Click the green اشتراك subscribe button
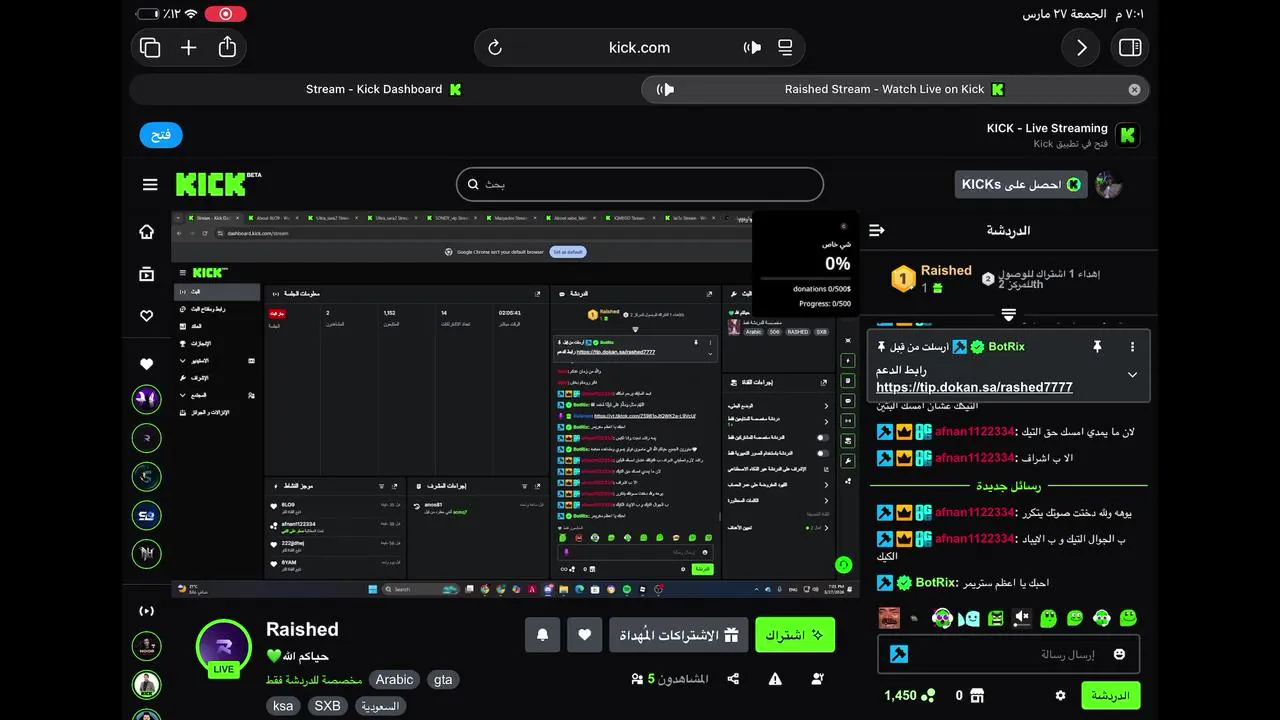The width and height of the screenshot is (1280, 720). 795,635
